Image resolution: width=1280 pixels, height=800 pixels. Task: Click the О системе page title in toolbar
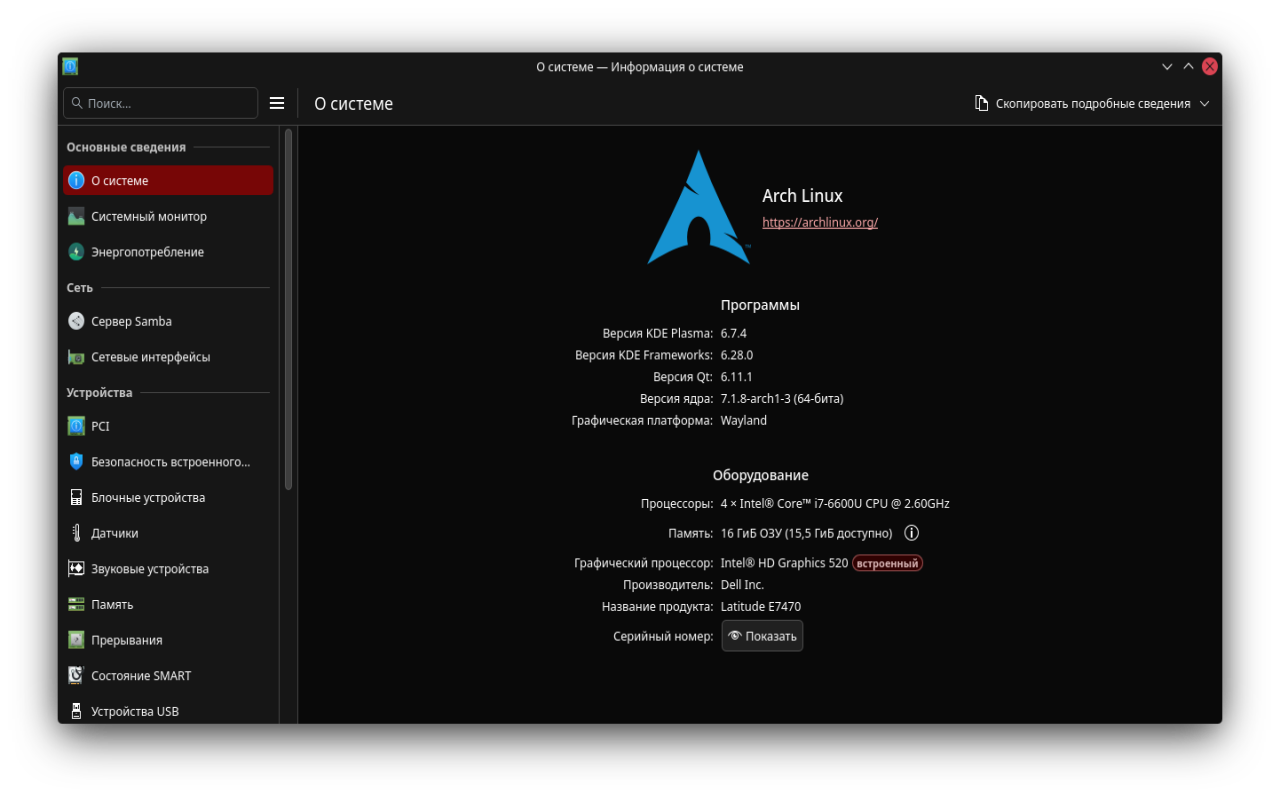[x=354, y=104]
